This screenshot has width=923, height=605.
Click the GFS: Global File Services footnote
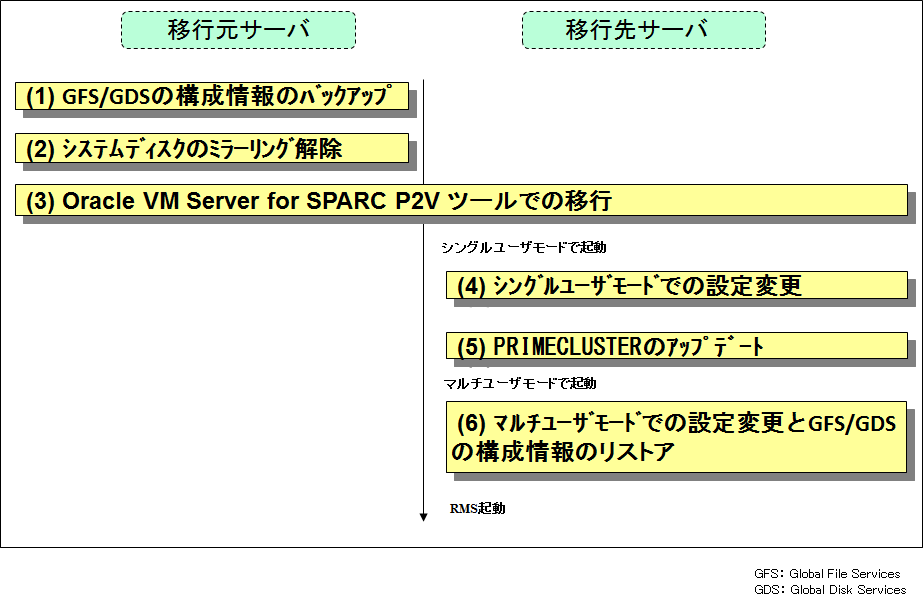(827, 574)
